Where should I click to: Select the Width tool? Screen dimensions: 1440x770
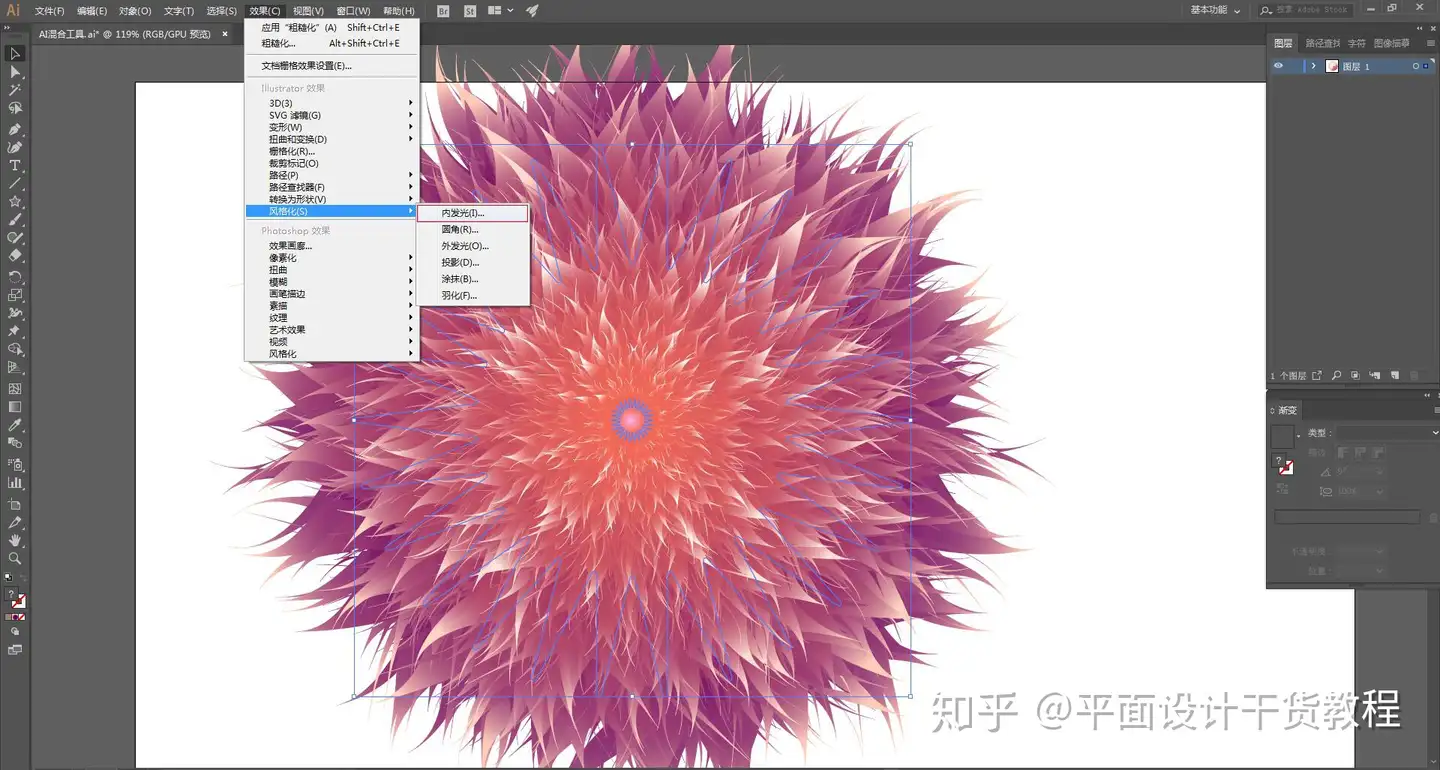click(15, 313)
